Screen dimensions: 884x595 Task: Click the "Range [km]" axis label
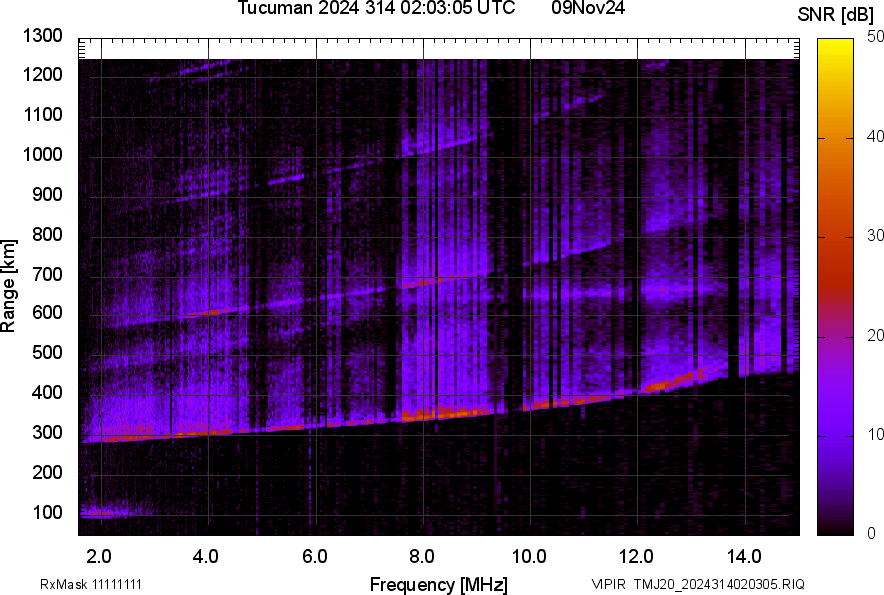point(9,288)
